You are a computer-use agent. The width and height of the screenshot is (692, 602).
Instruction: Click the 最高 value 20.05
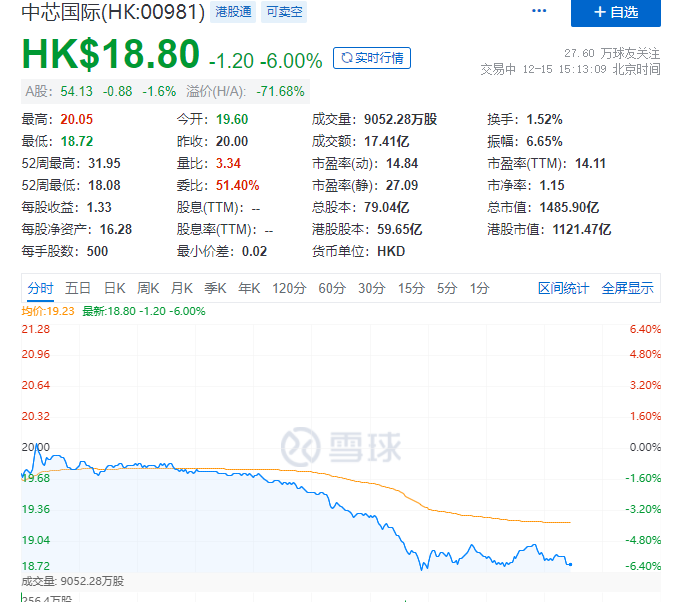tap(77, 119)
